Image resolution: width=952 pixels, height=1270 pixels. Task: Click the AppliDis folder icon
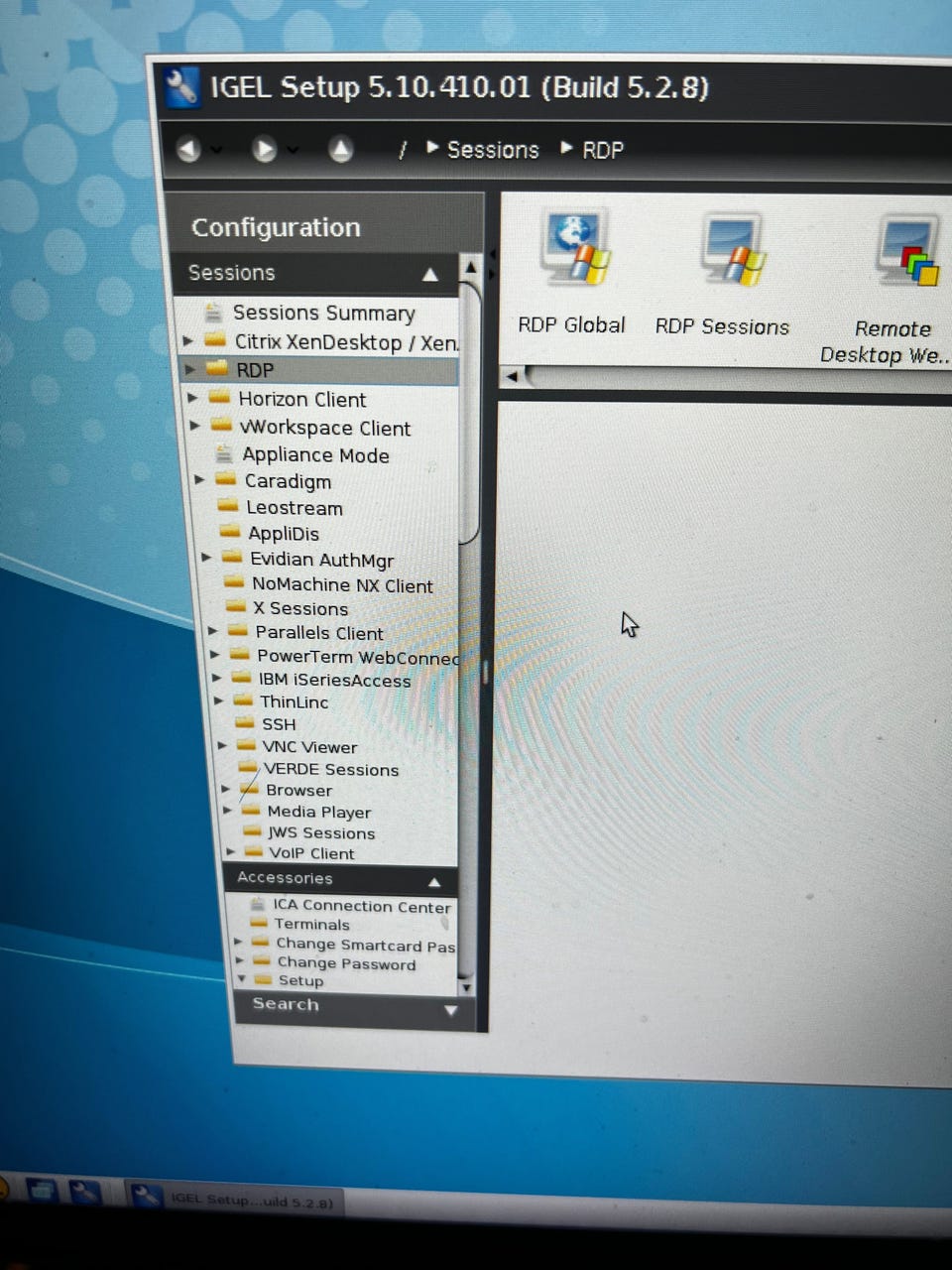pyautogui.click(x=230, y=532)
